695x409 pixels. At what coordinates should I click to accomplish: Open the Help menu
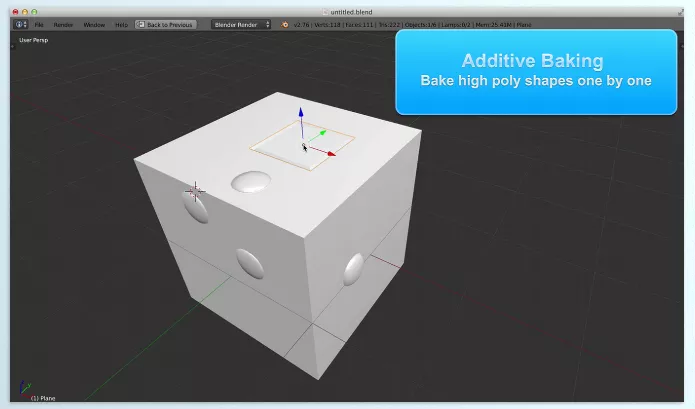[x=121, y=25]
